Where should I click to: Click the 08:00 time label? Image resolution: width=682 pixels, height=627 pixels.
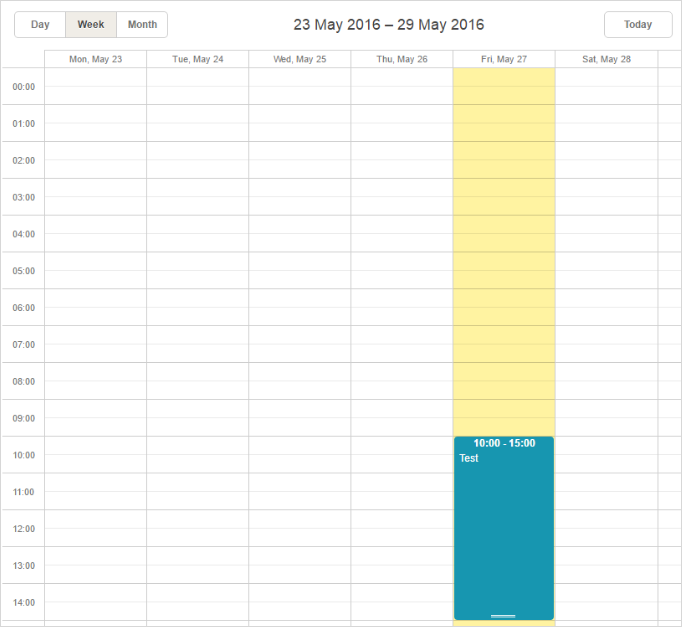point(23,381)
